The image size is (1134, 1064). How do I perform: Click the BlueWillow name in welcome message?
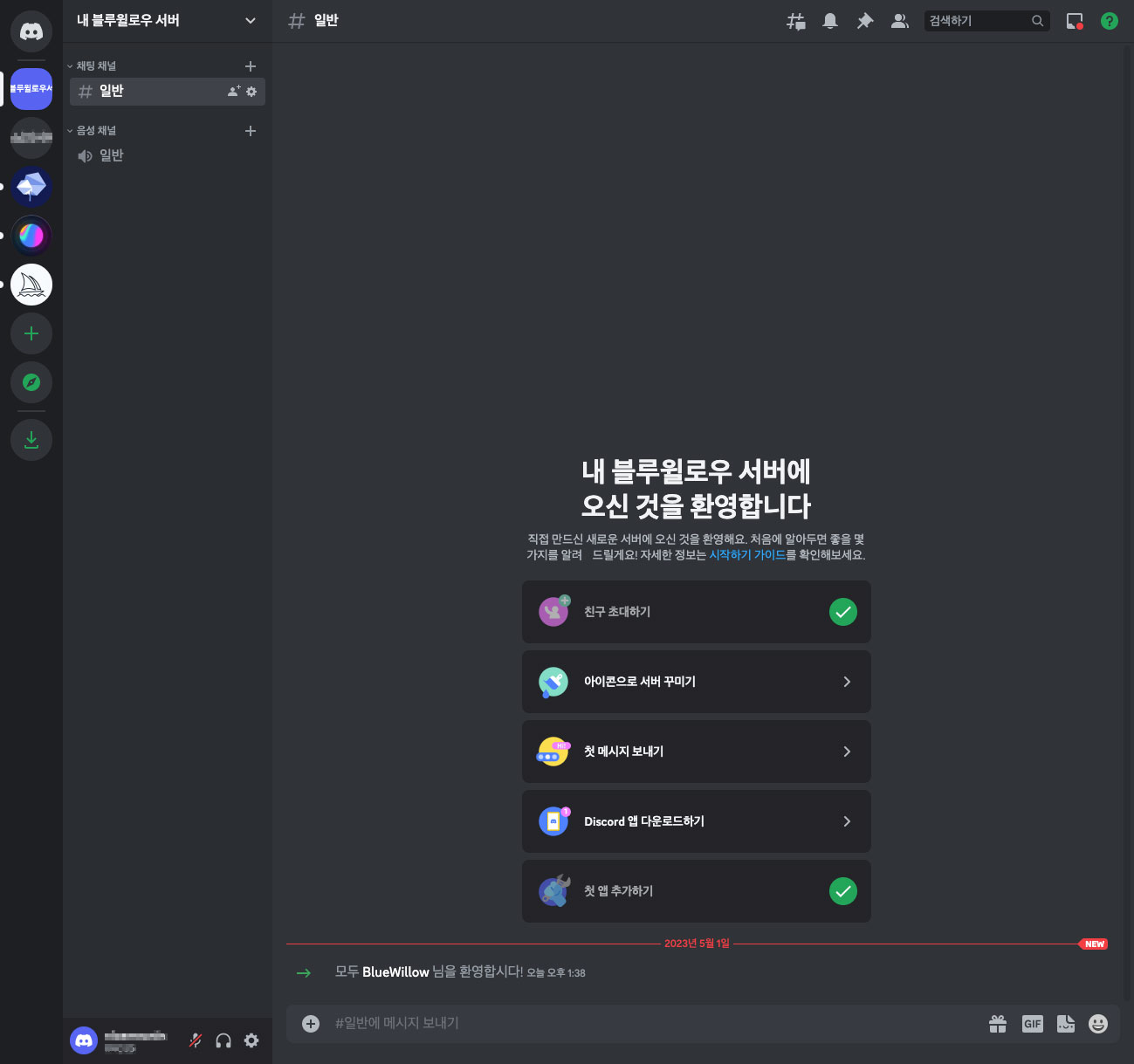click(395, 972)
